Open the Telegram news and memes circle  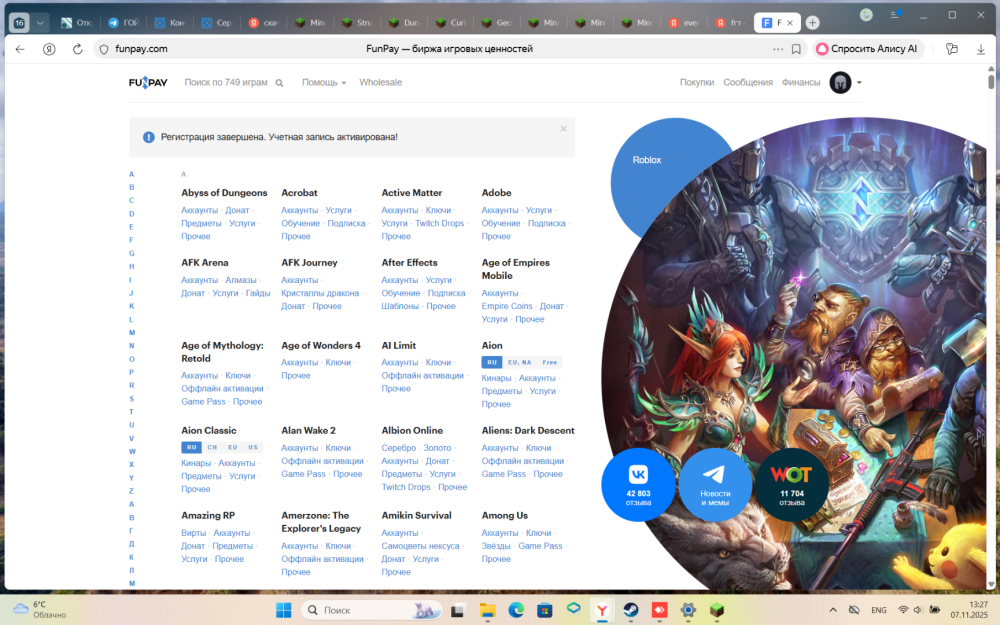pos(715,485)
